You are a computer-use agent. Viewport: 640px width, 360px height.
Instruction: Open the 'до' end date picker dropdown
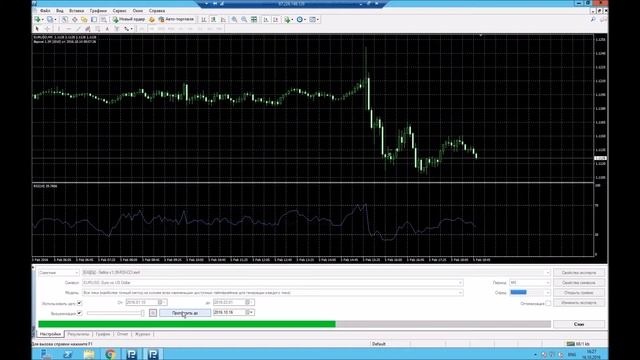(x=252, y=302)
